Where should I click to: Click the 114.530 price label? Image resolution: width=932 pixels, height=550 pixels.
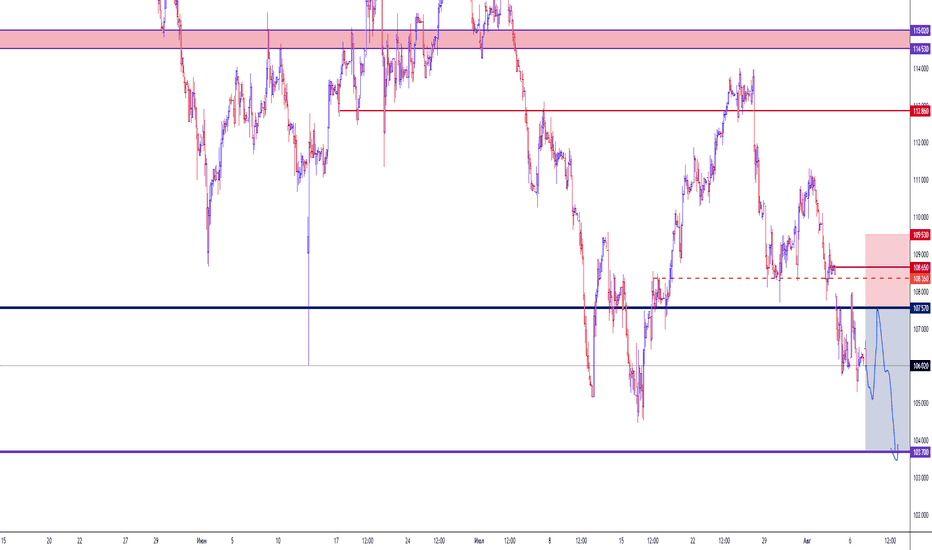(920, 48)
